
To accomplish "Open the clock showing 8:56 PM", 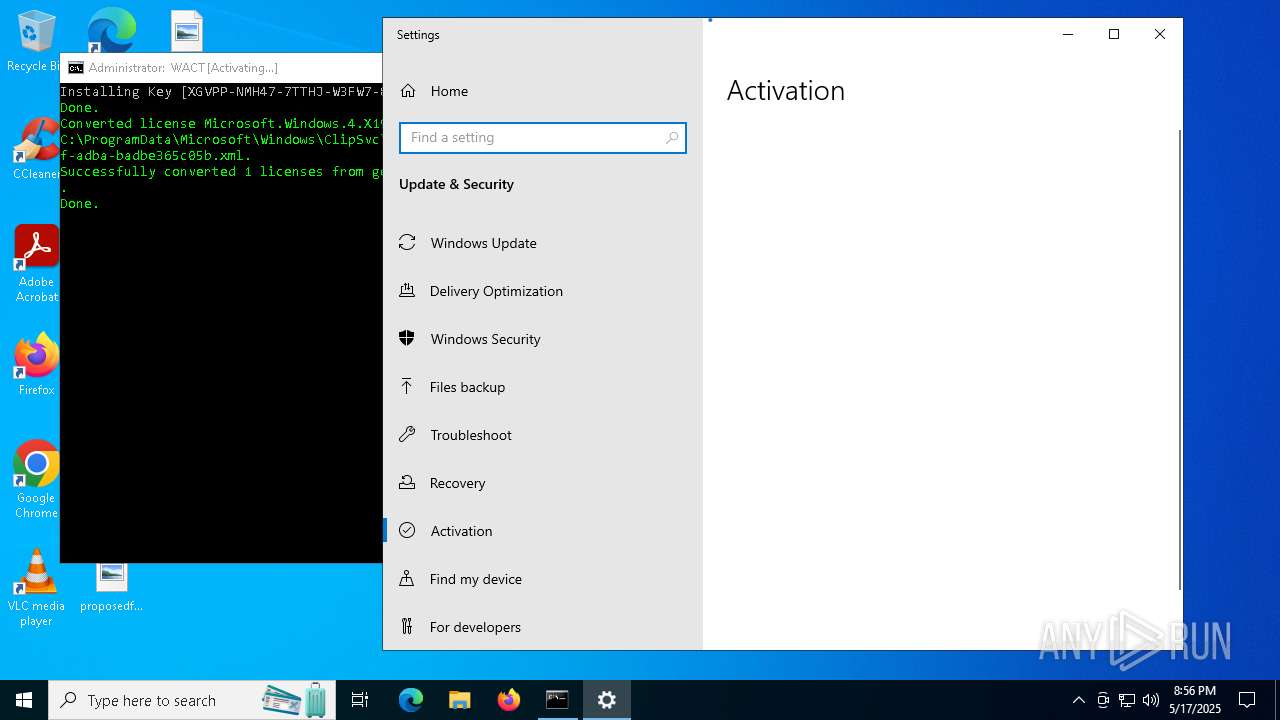I will (x=1195, y=700).
